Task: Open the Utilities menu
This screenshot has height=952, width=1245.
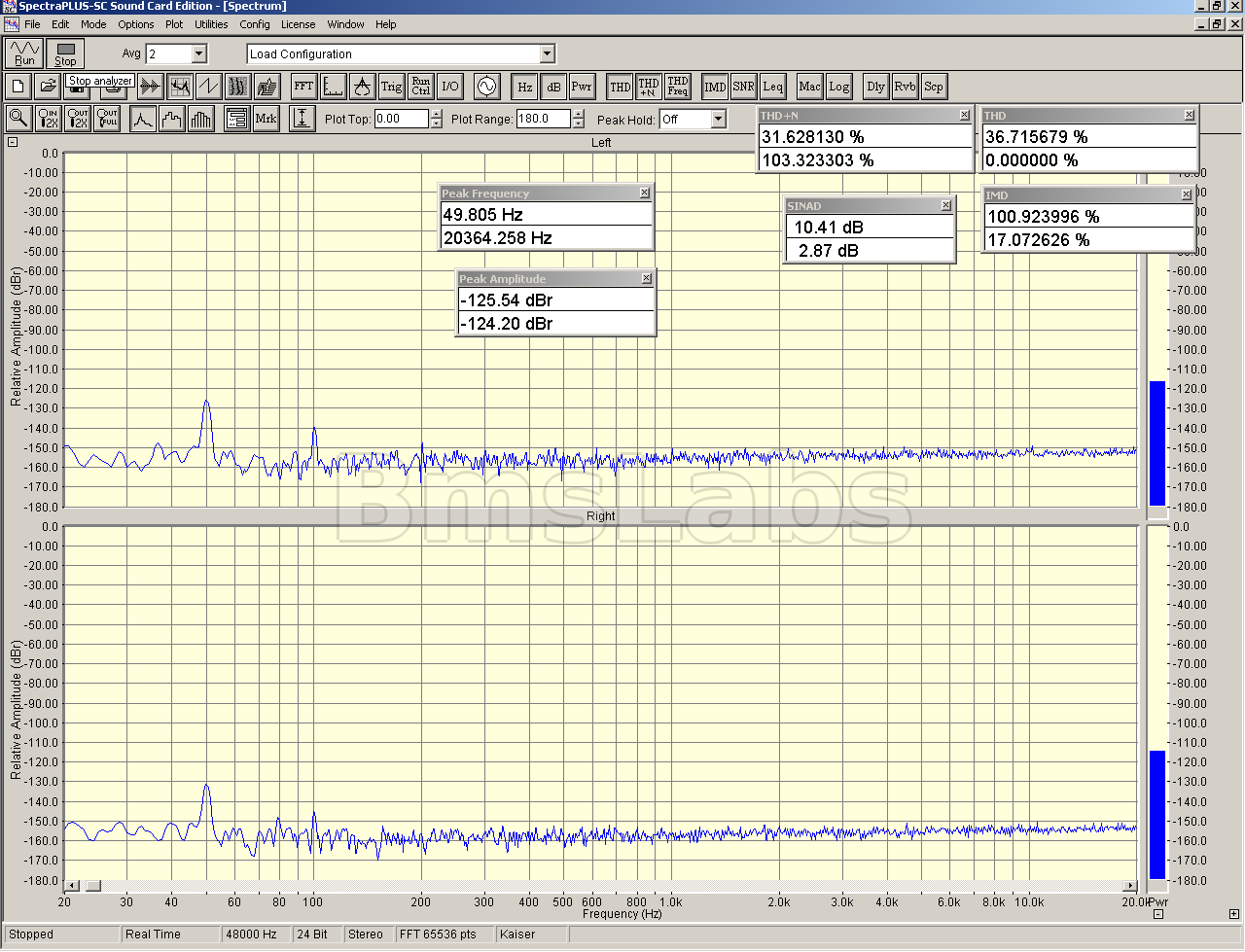Action: (211, 24)
